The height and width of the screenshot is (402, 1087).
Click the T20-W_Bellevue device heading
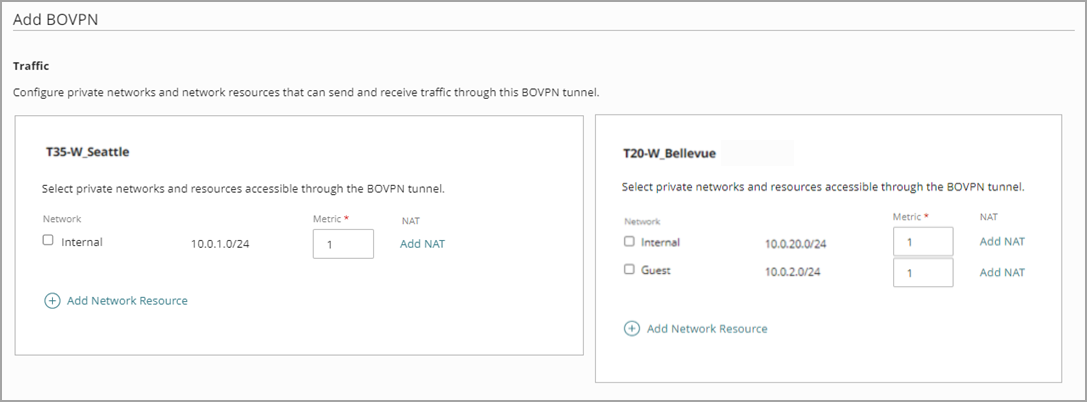click(x=669, y=154)
